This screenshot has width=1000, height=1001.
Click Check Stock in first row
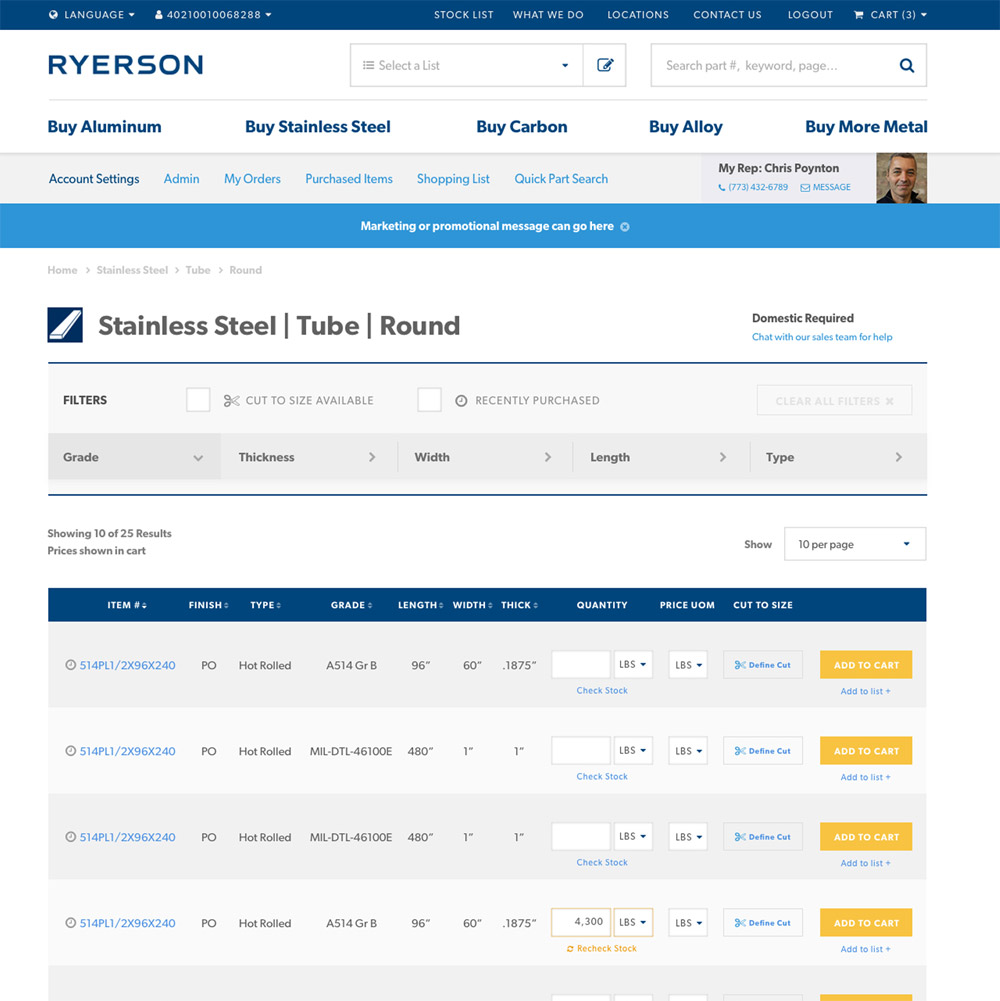point(602,691)
